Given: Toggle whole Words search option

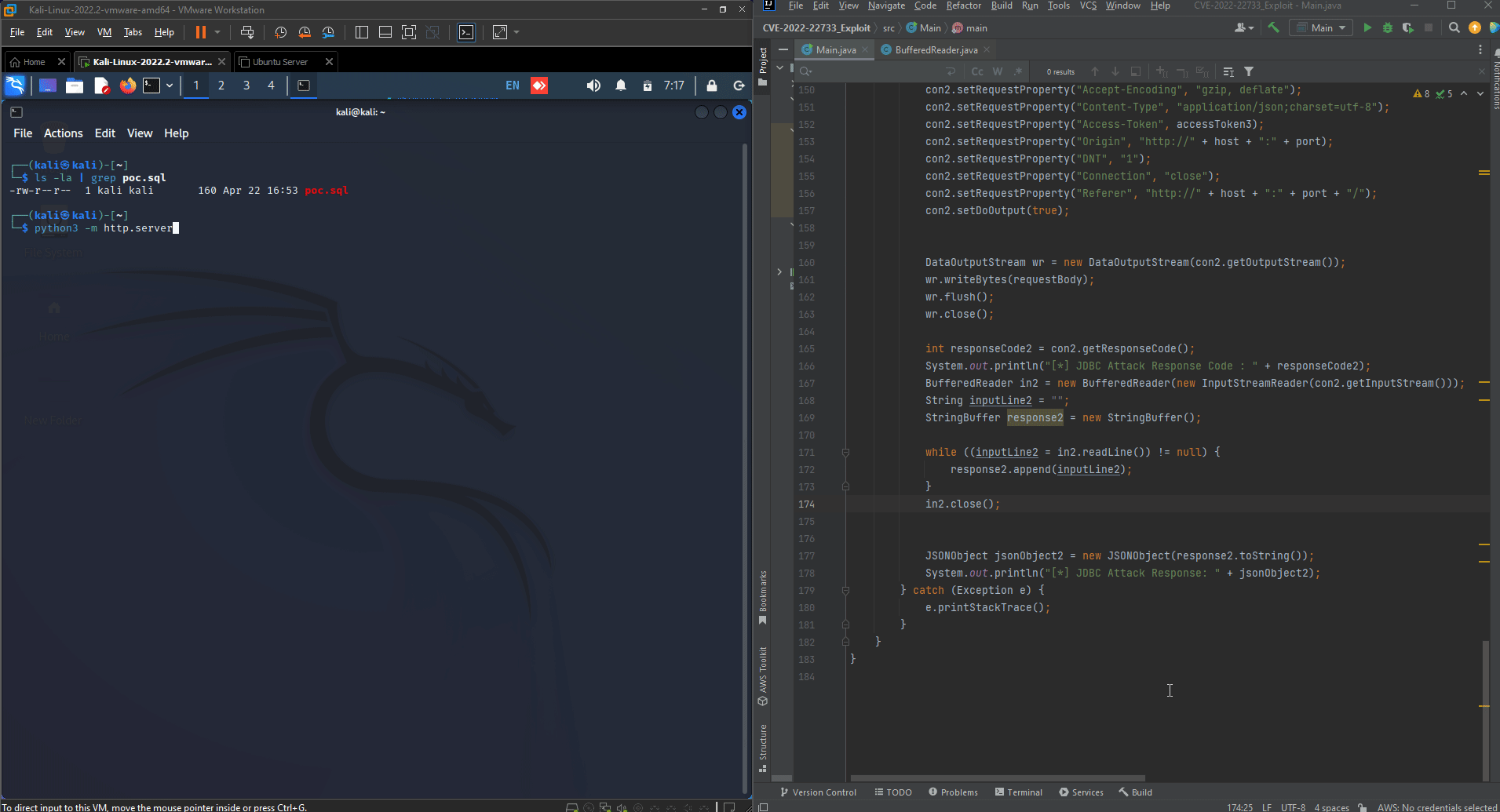Looking at the screenshot, I should click(x=998, y=71).
